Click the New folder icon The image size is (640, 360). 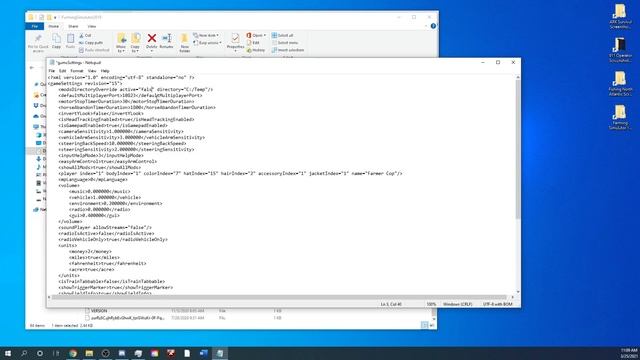tap(184, 43)
